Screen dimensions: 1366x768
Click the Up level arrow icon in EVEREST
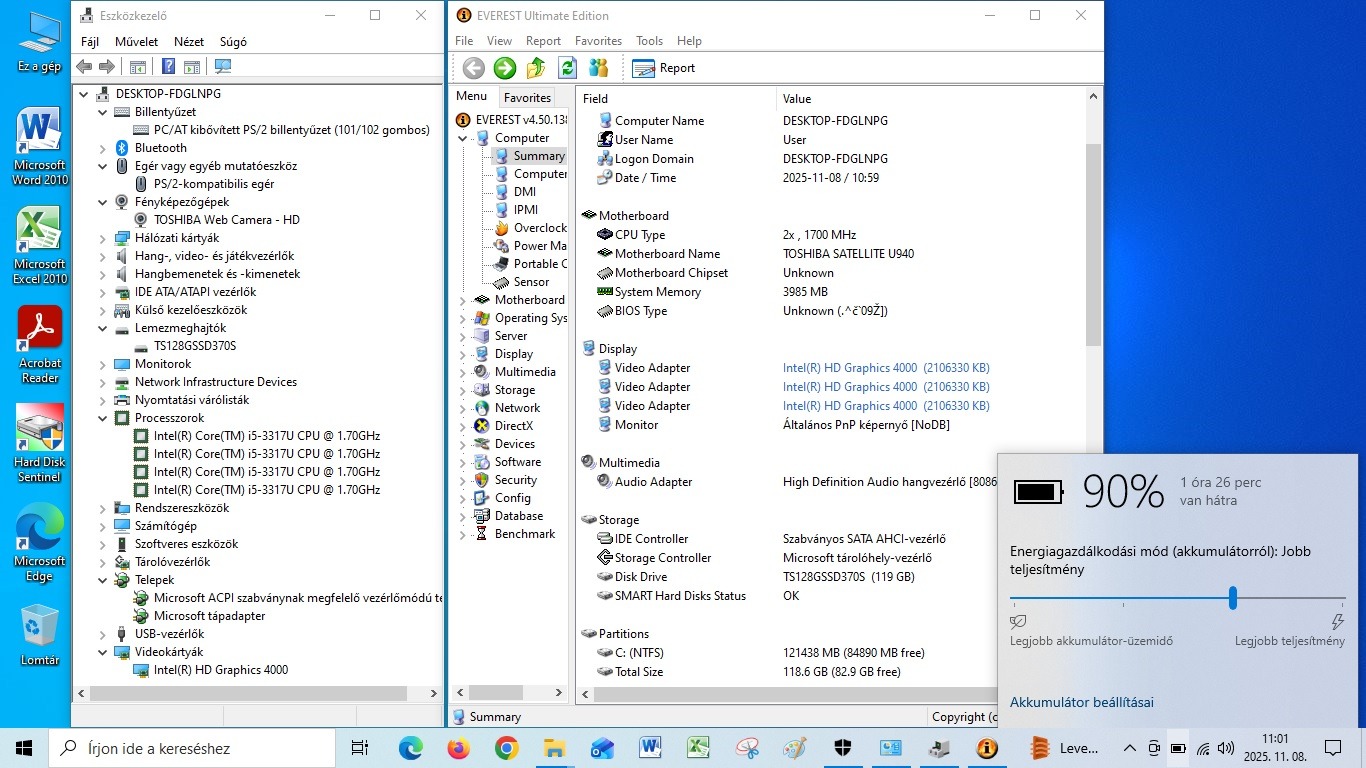click(536, 68)
